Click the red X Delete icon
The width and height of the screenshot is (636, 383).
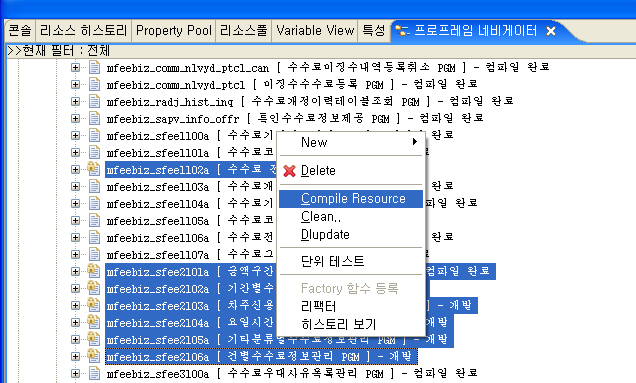click(x=289, y=171)
